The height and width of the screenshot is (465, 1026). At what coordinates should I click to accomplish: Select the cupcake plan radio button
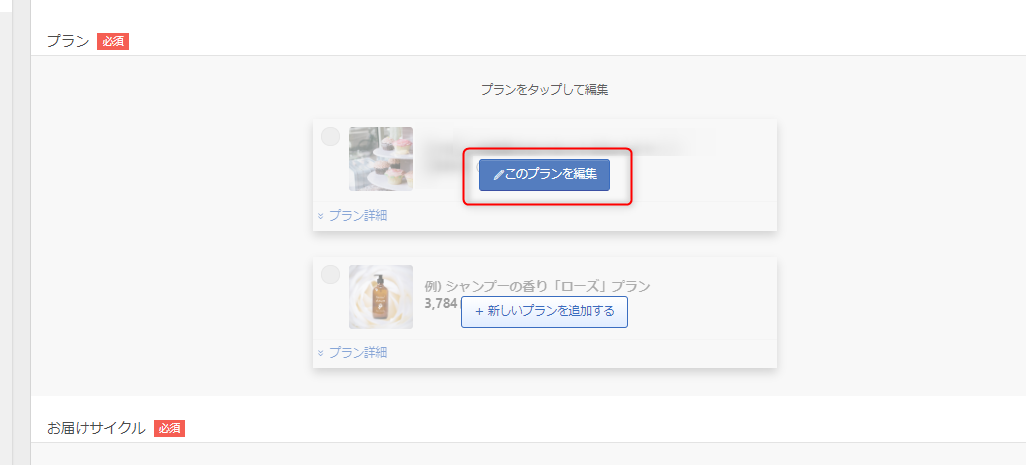click(x=330, y=137)
